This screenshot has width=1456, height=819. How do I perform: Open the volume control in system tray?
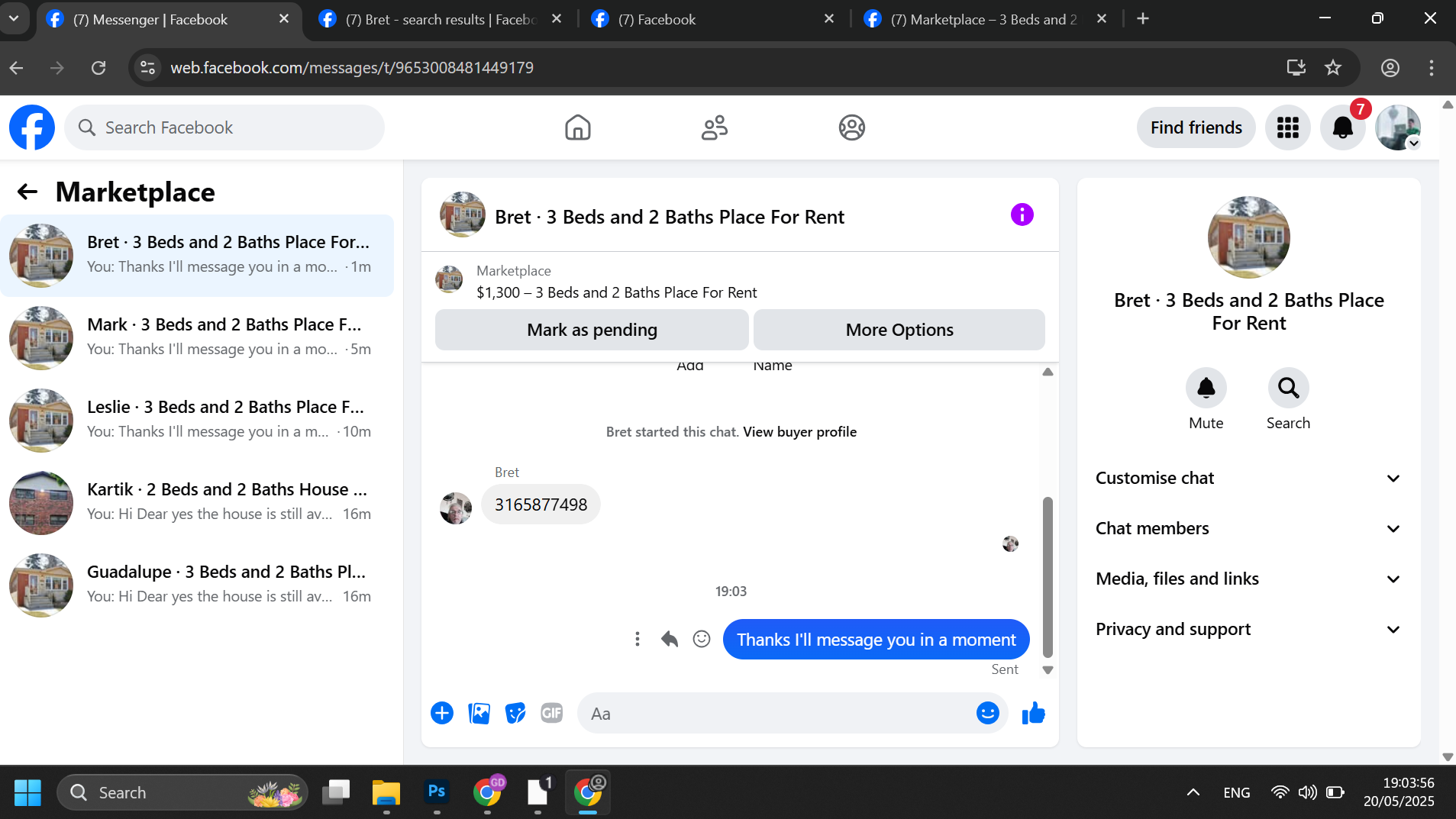pyautogui.click(x=1308, y=792)
